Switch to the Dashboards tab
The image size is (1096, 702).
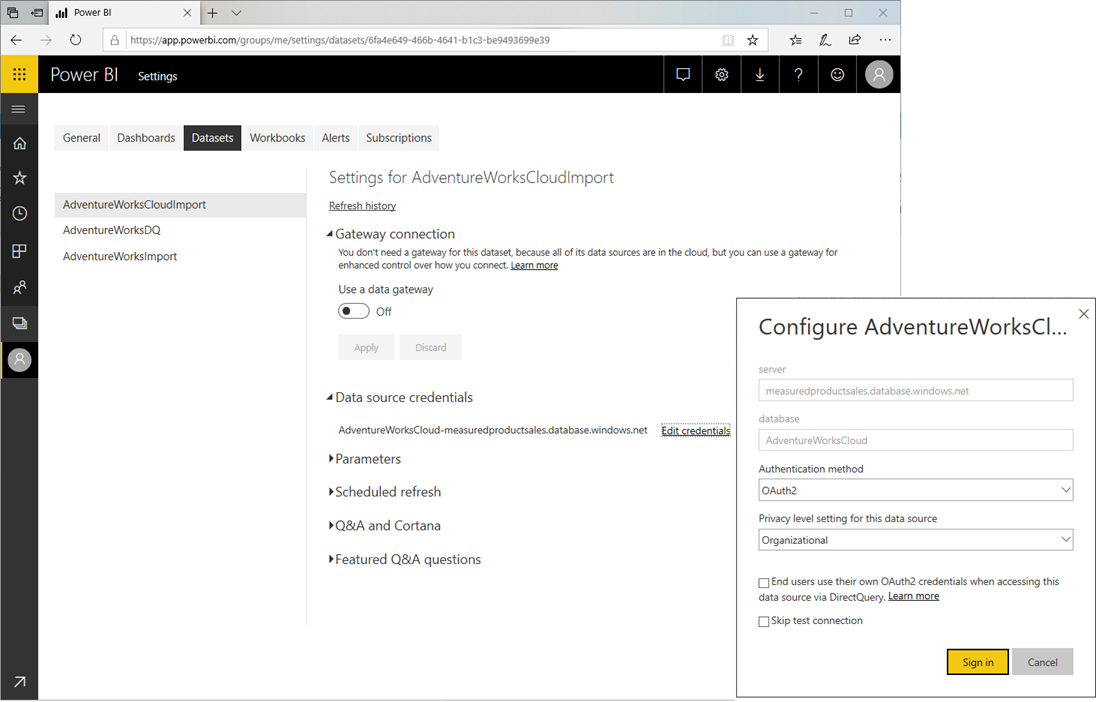(x=145, y=137)
